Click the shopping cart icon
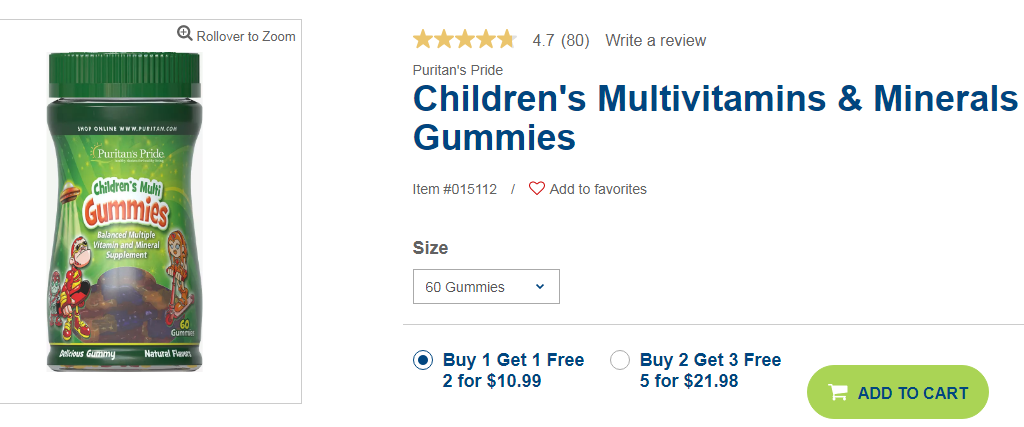 pyautogui.click(x=838, y=392)
